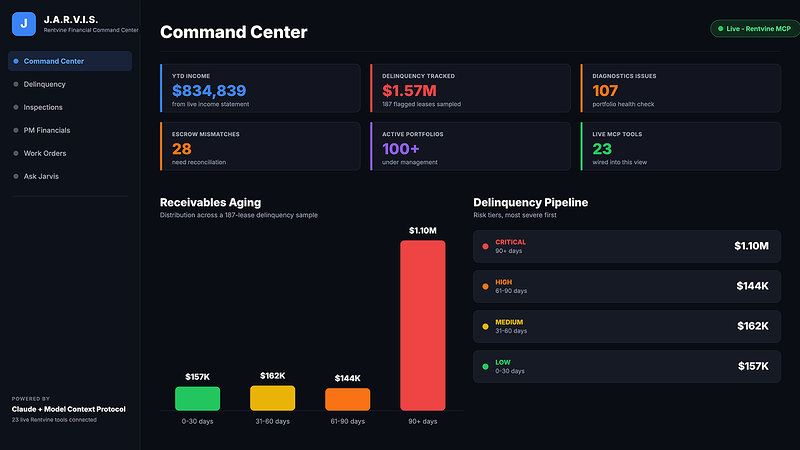Go to Delinquency in the sidebar

click(x=70, y=84)
